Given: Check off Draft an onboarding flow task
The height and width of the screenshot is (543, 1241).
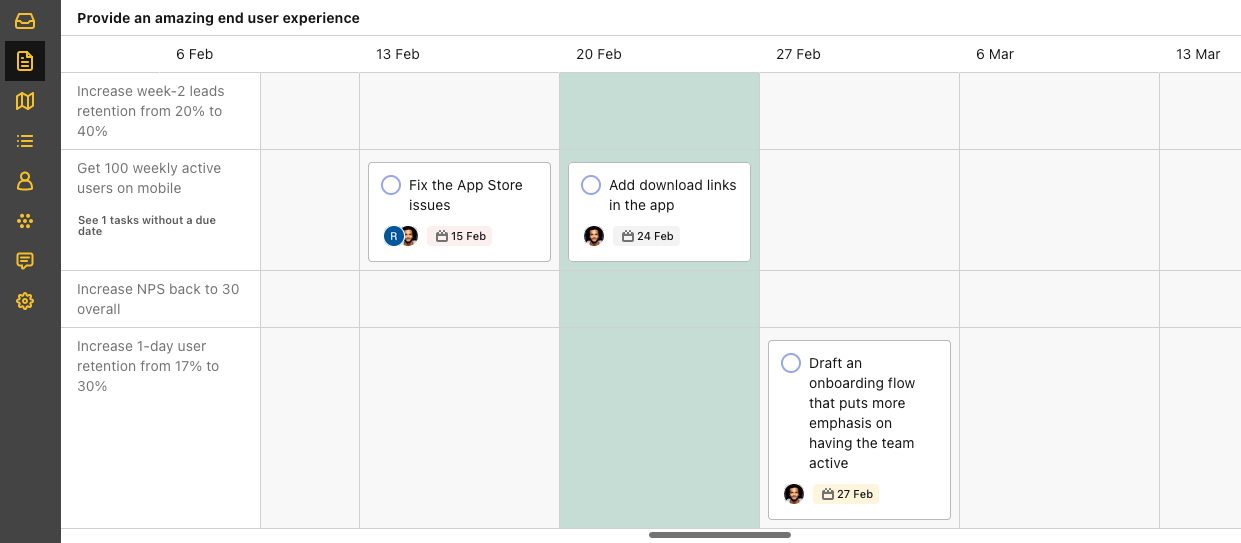Looking at the screenshot, I should point(791,363).
